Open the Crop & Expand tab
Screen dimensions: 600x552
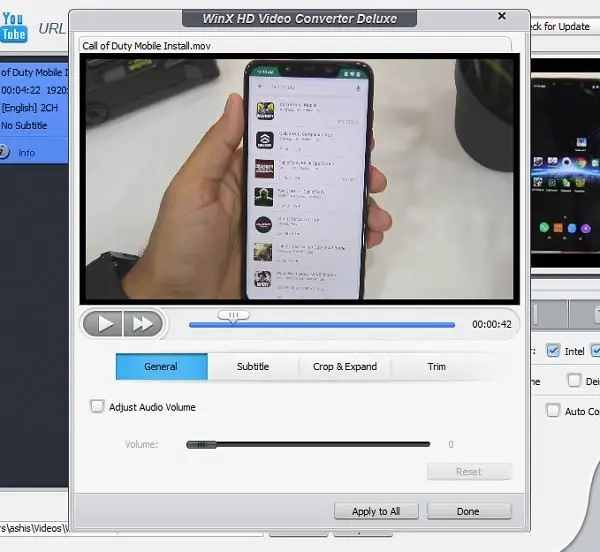pyautogui.click(x=345, y=366)
